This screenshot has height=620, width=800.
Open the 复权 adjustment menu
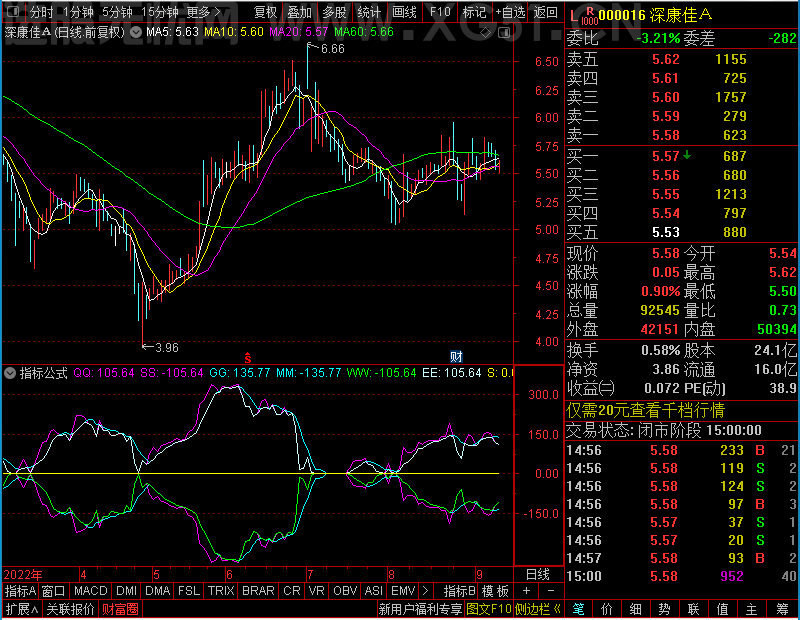pos(265,11)
